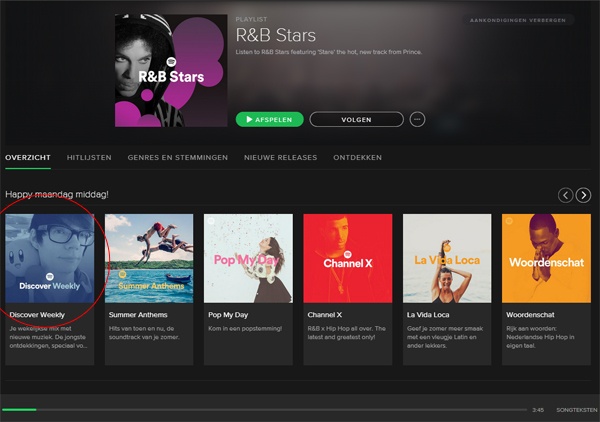Image resolution: width=600 pixels, height=422 pixels.
Task: Click the Channel X title link
Action: [x=325, y=315]
